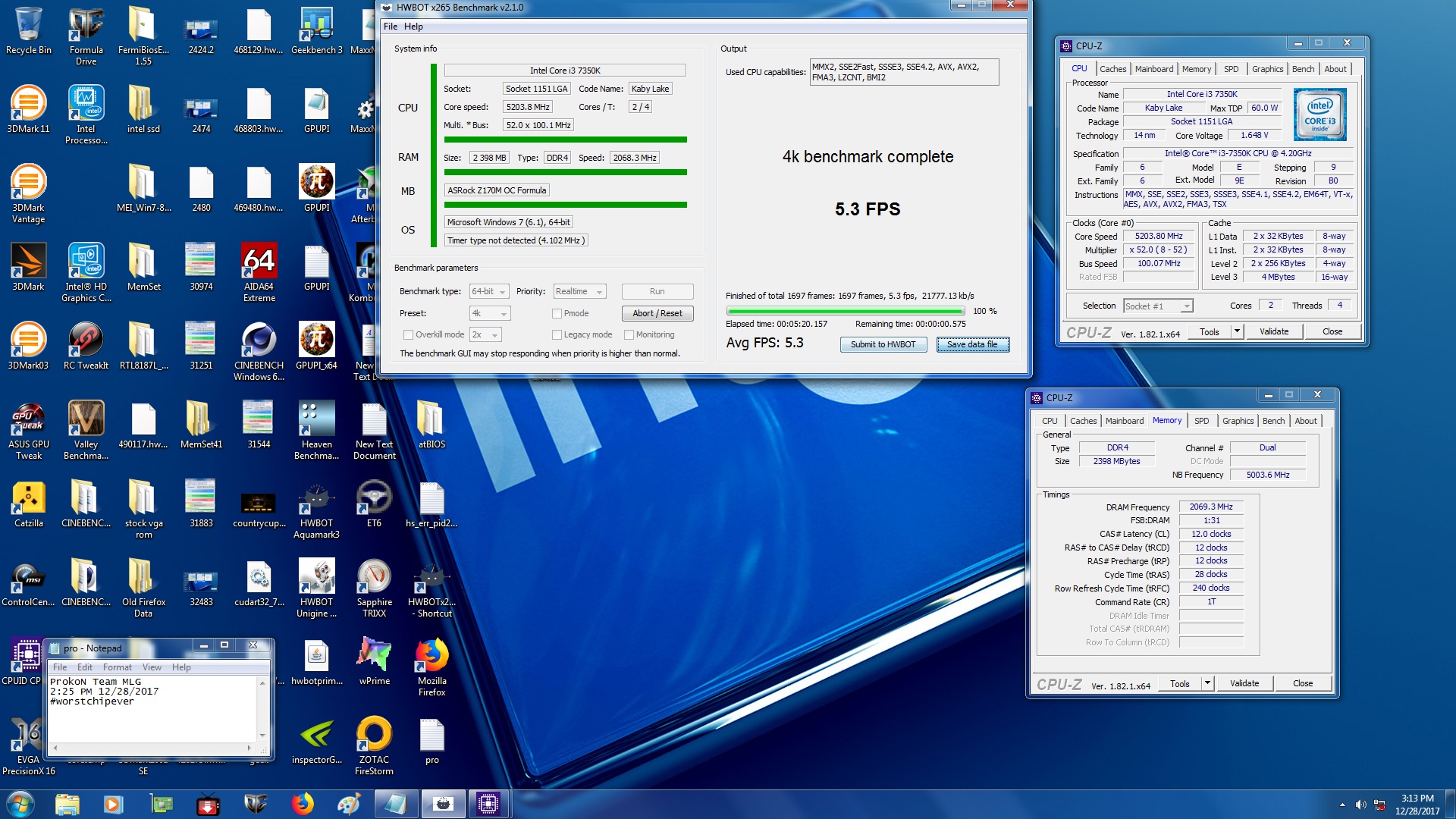Expand Socket #1 selection in CPU-Z
Image resolution: width=1456 pixels, height=819 pixels.
(x=1158, y=306)
